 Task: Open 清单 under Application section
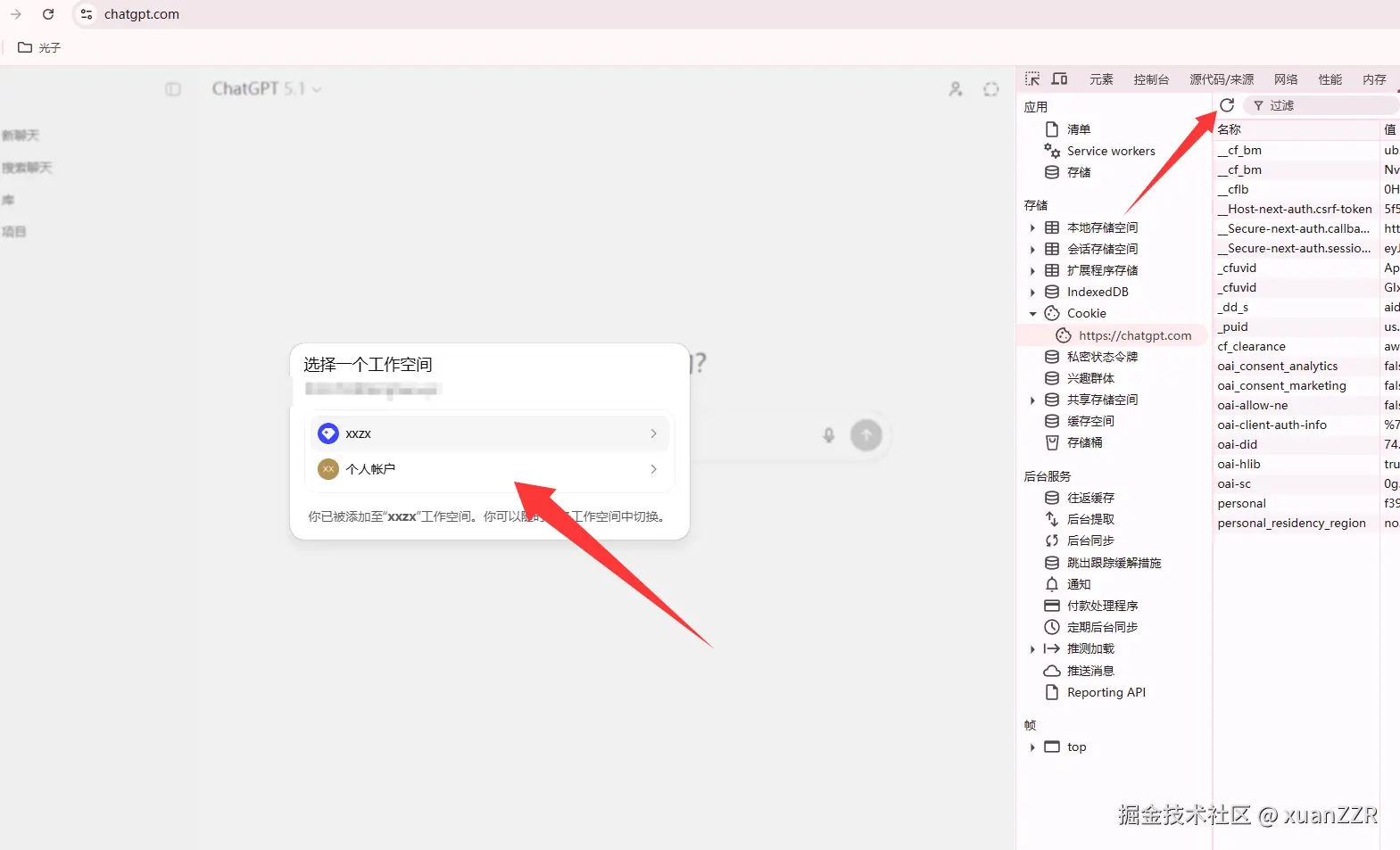pyautogui.click(x=1078, y=129)
